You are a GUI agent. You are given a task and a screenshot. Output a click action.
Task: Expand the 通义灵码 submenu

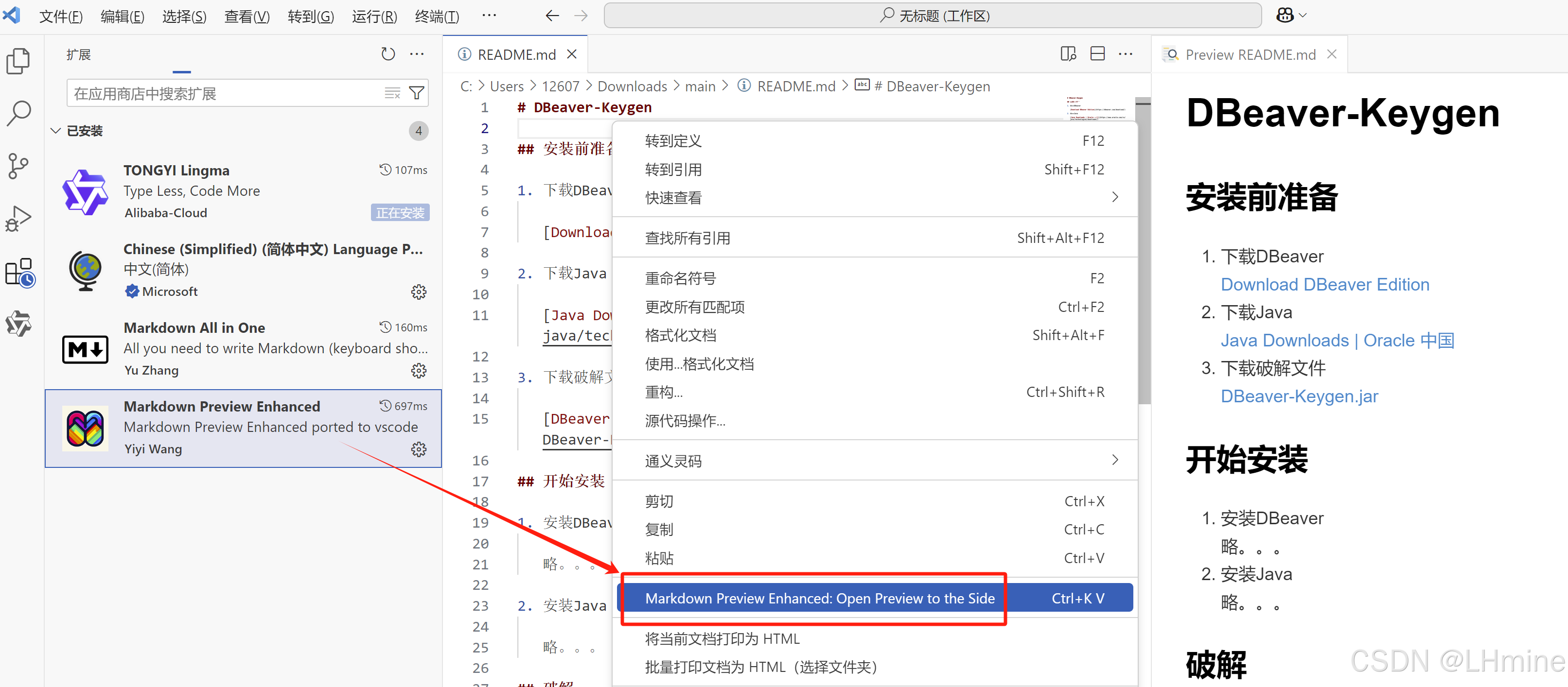(x=1115, y=460)
